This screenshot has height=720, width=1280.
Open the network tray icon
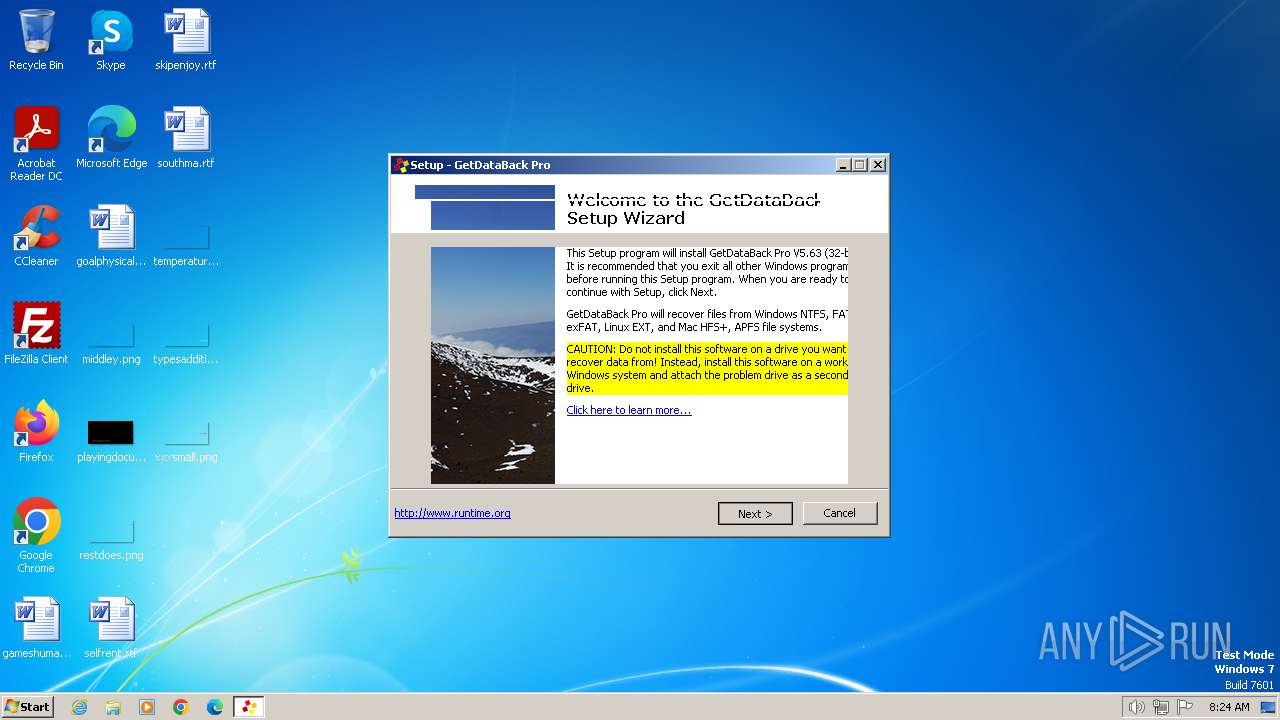[x=1161, y=707]
